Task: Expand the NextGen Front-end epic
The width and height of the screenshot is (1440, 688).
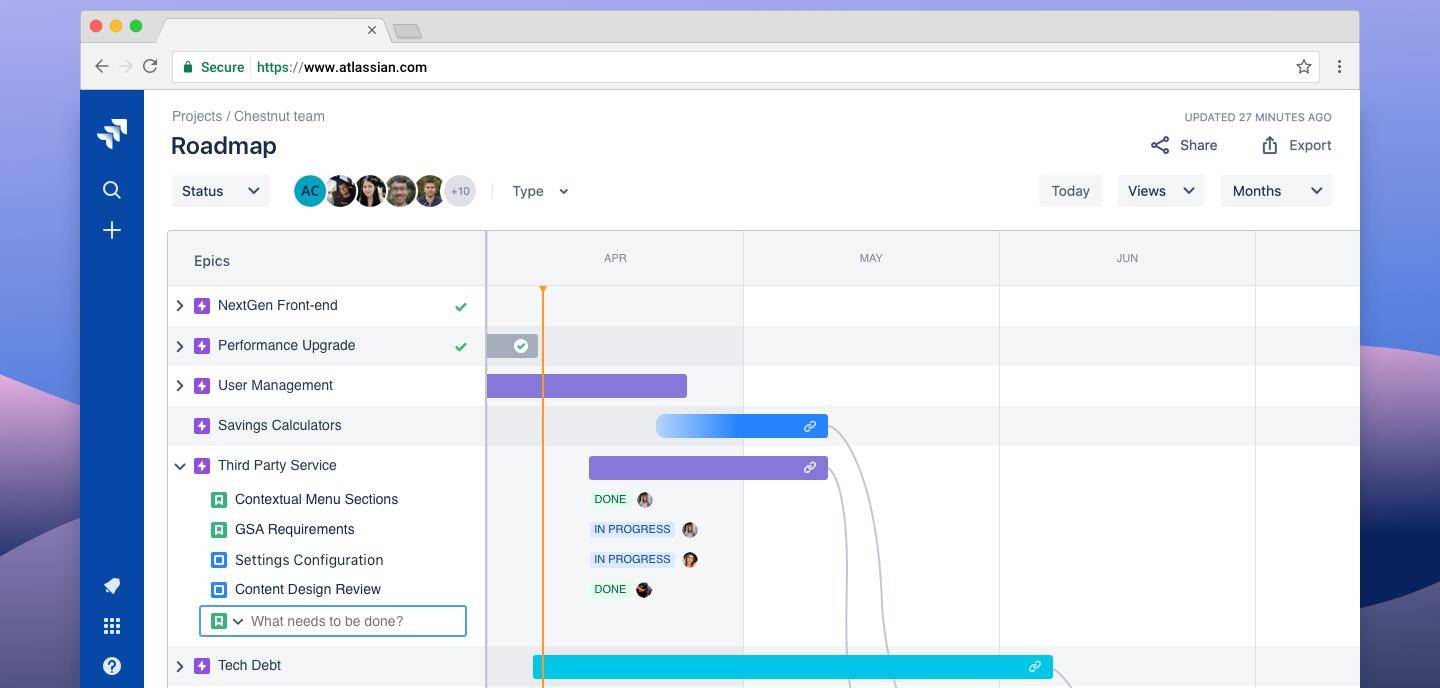Action: pyautogui.click(x=180, y=306)
